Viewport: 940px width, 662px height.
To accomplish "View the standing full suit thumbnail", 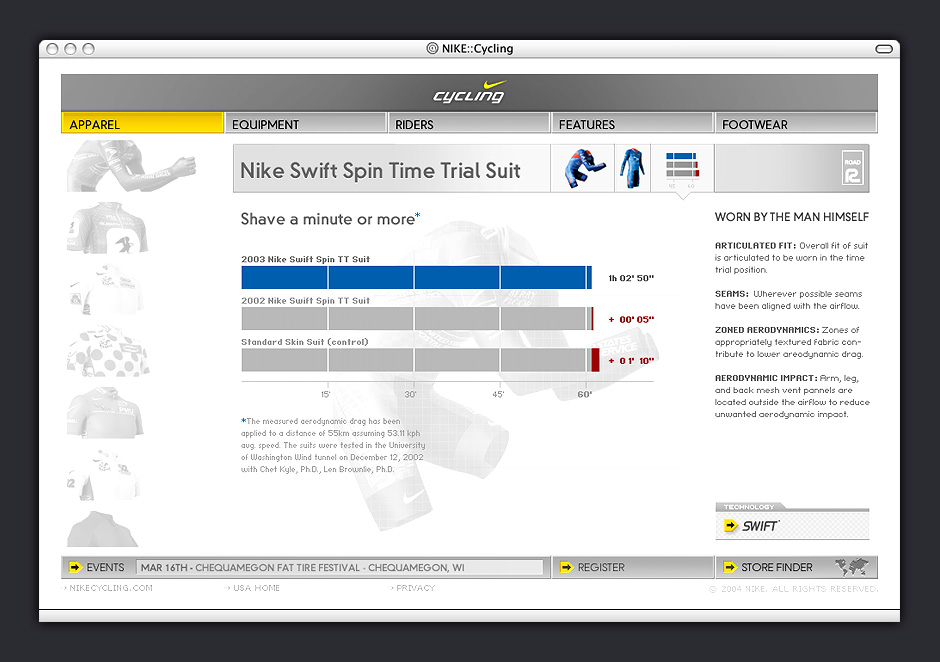I will (x=630, y=168).
